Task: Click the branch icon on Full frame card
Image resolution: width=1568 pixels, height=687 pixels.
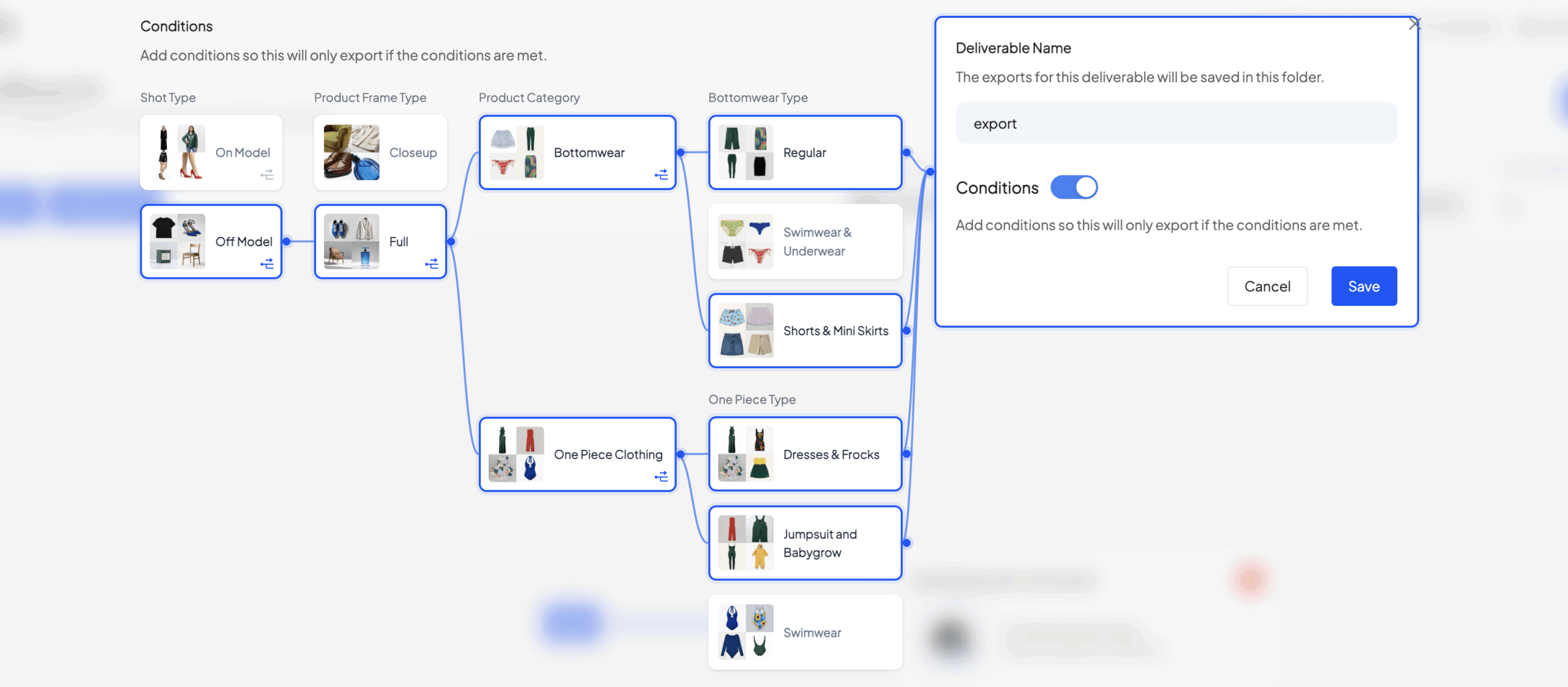Action: click(x=432, y=264)
